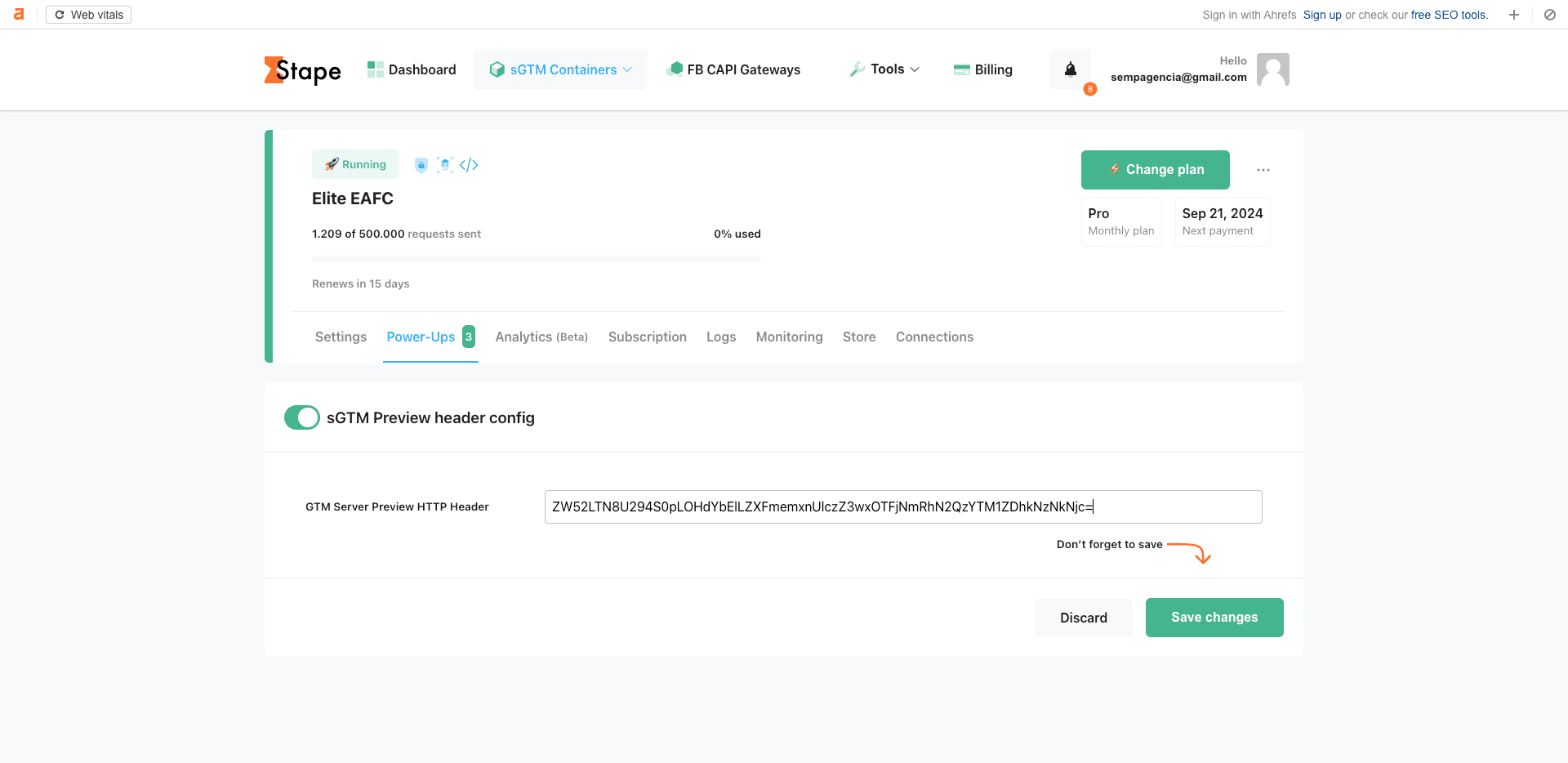Viewport: 1568px width, 763px height.
Task: Open the Web vitals toolbar button
Action: [x=88, y=15]
